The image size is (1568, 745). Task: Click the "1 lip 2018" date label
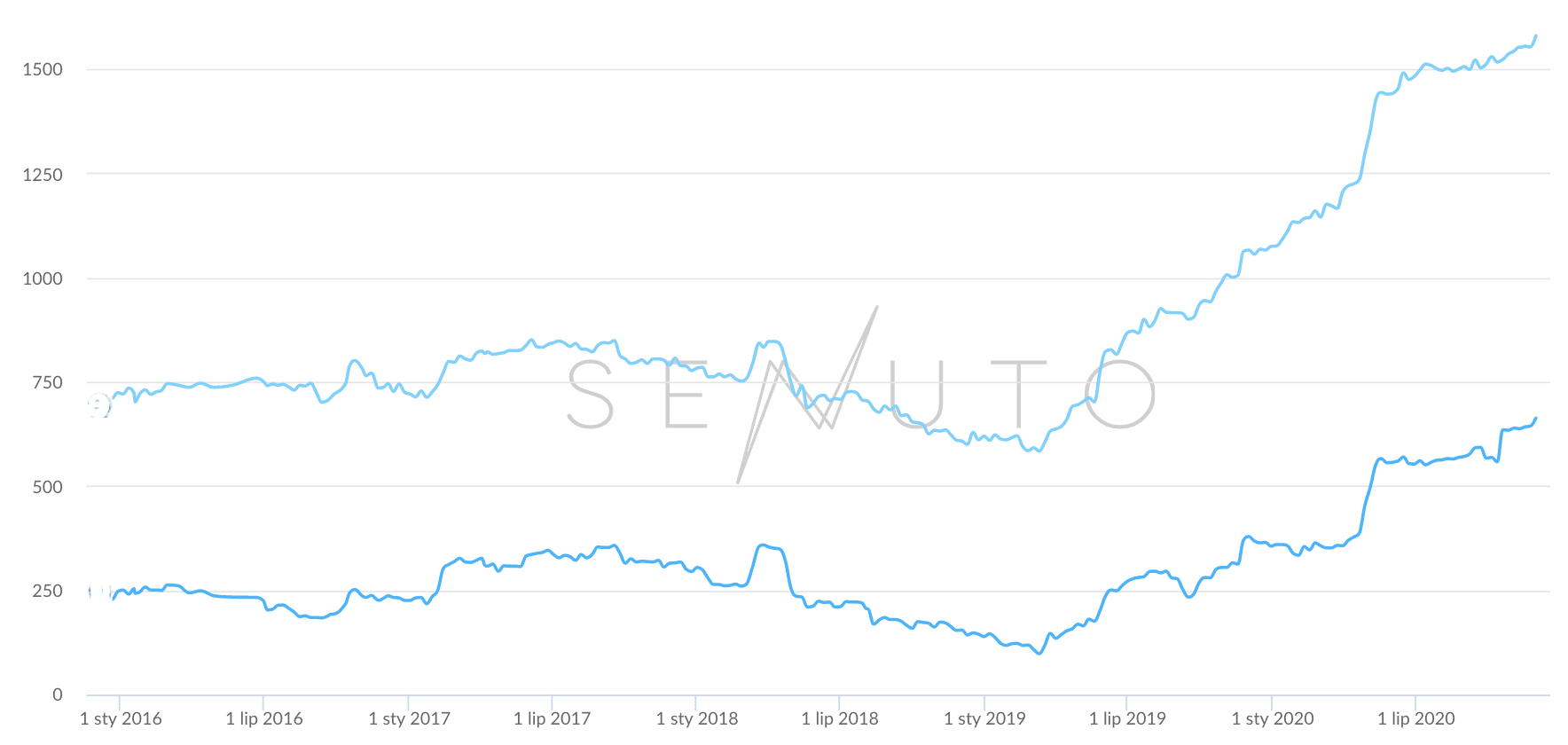[840, 718]
